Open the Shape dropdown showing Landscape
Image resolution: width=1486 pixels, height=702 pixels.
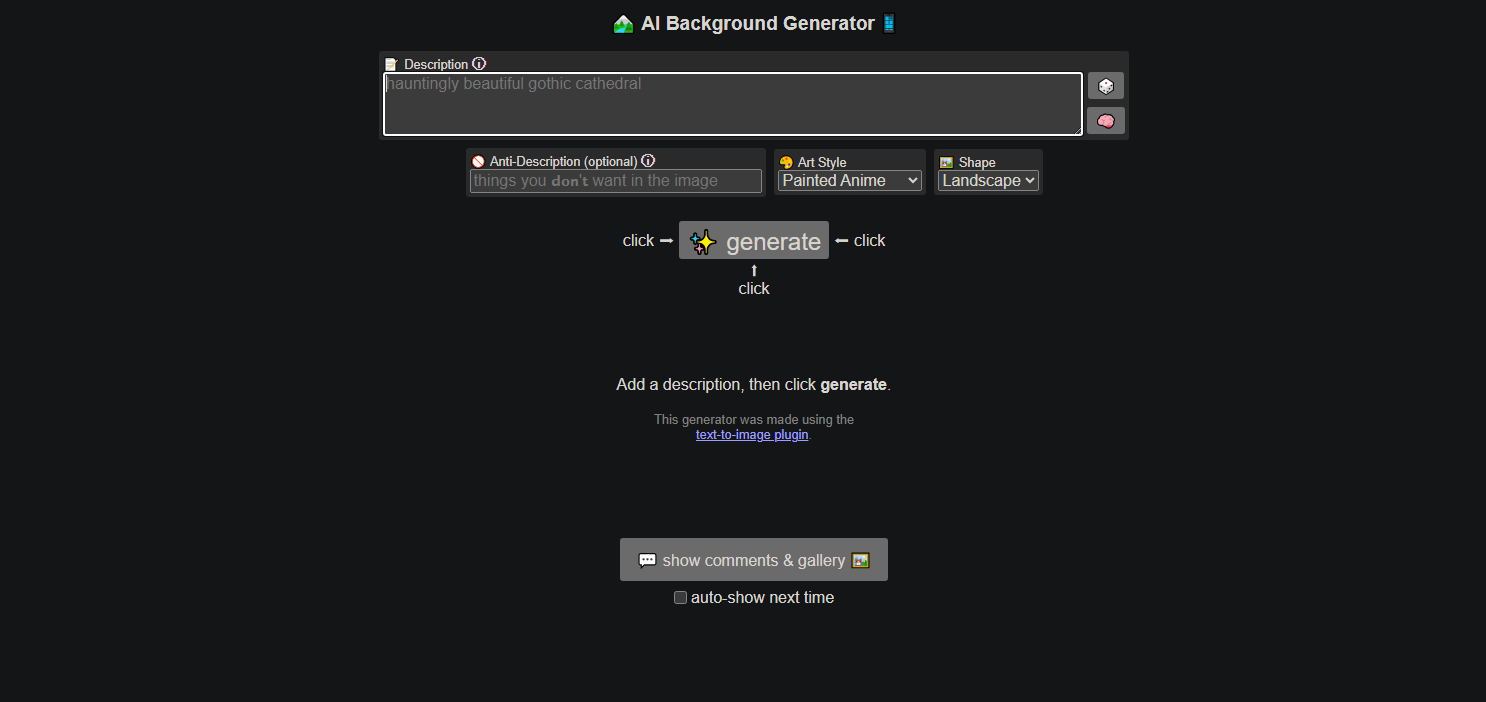[x=988, y=180]
